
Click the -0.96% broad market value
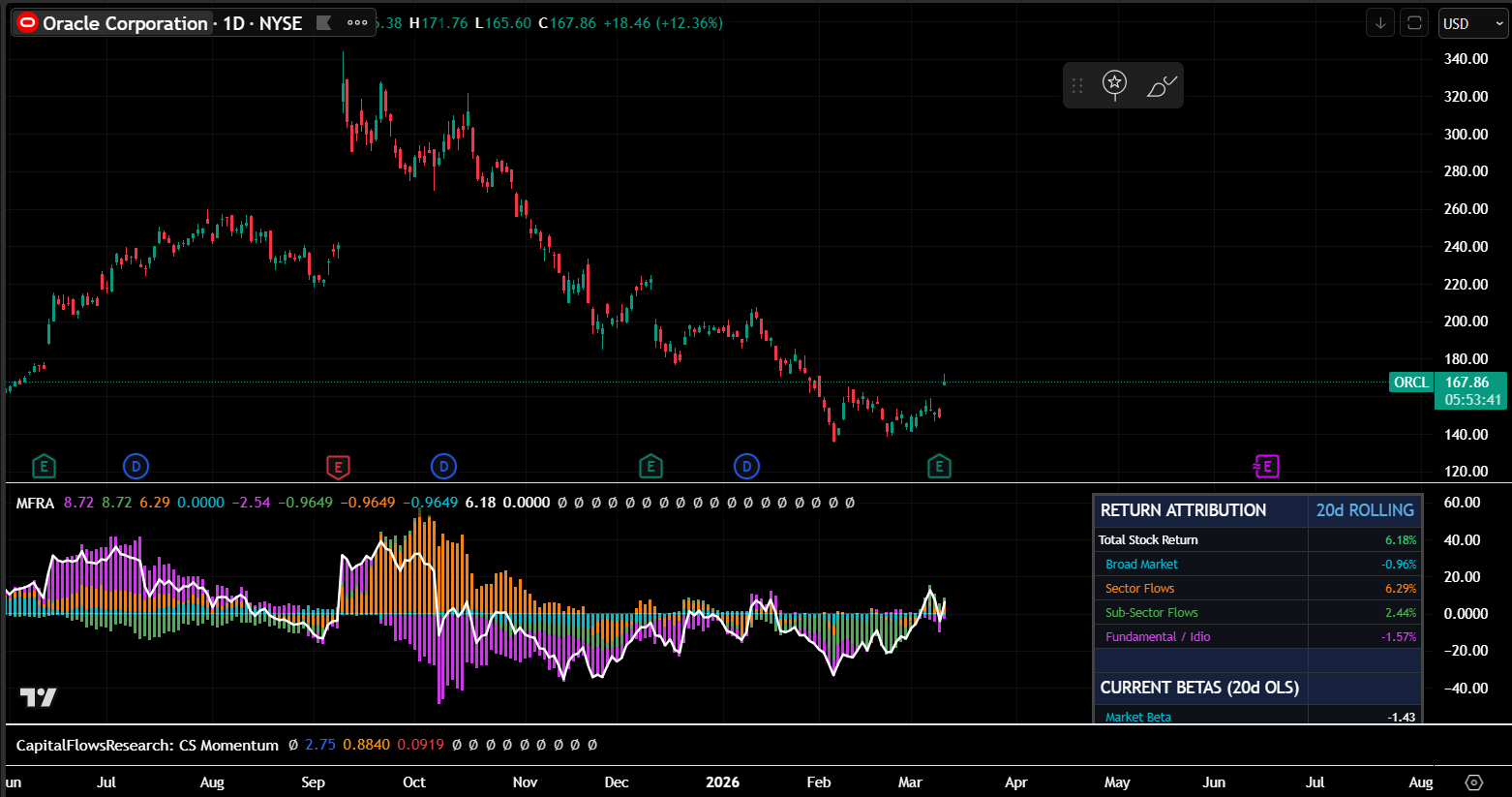pyautogui.click(x=1399, y=565)
